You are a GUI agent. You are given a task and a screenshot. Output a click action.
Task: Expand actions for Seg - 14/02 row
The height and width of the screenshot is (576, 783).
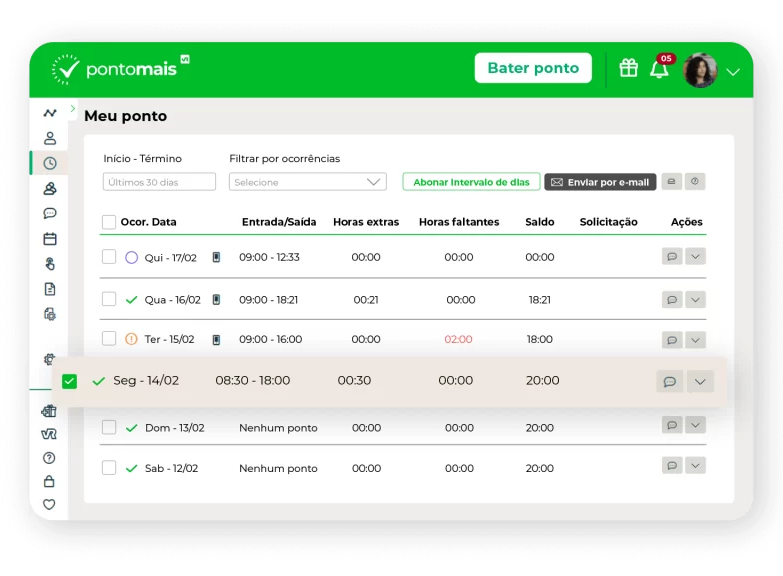(x=700, y=382)
